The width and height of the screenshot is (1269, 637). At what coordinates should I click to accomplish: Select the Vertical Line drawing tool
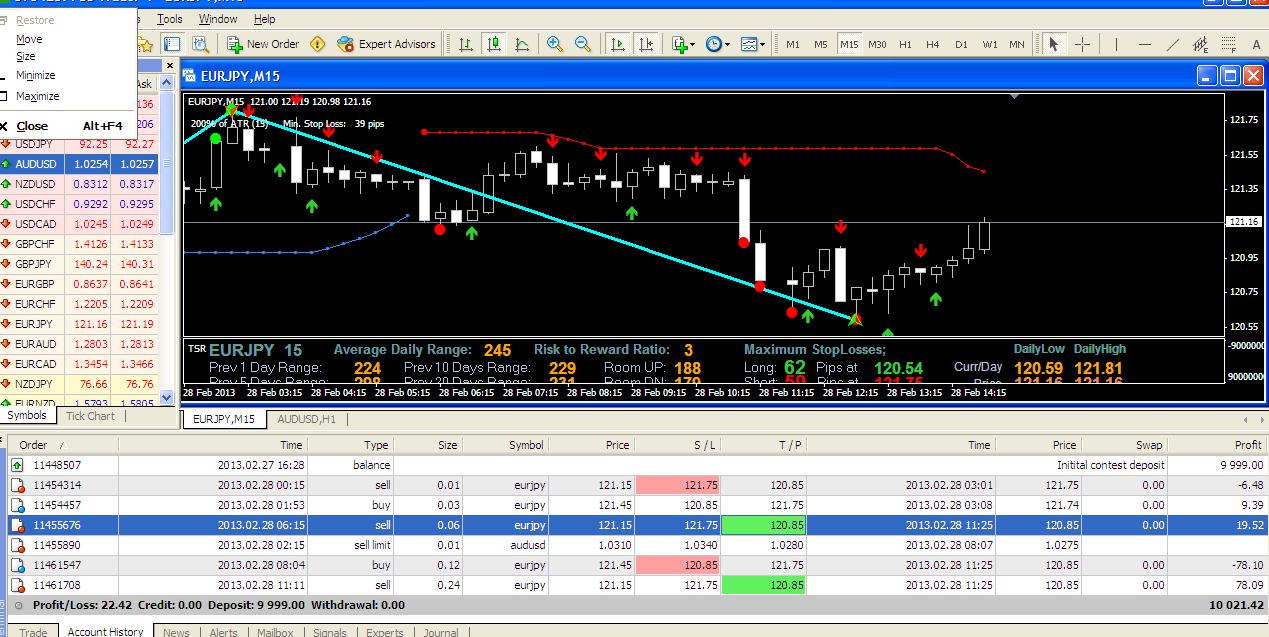(1117, 44)
